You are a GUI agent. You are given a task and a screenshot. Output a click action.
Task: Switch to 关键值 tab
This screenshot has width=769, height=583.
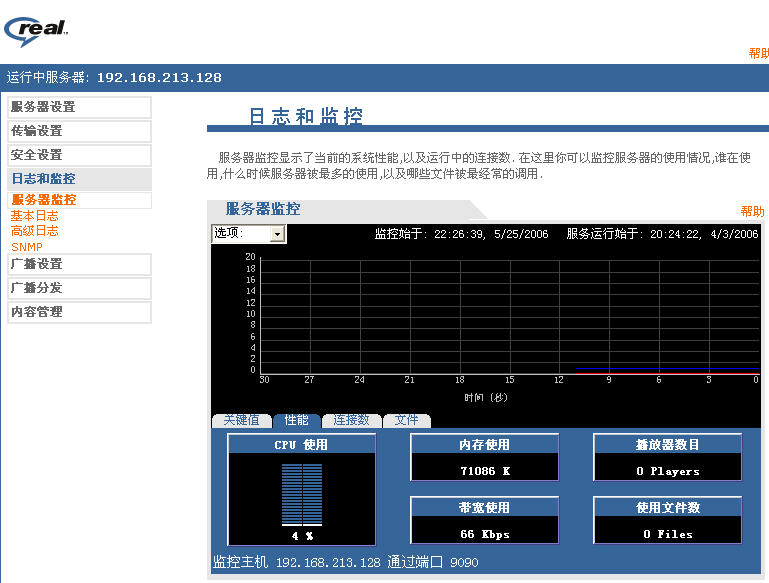[x=241, y=420]
